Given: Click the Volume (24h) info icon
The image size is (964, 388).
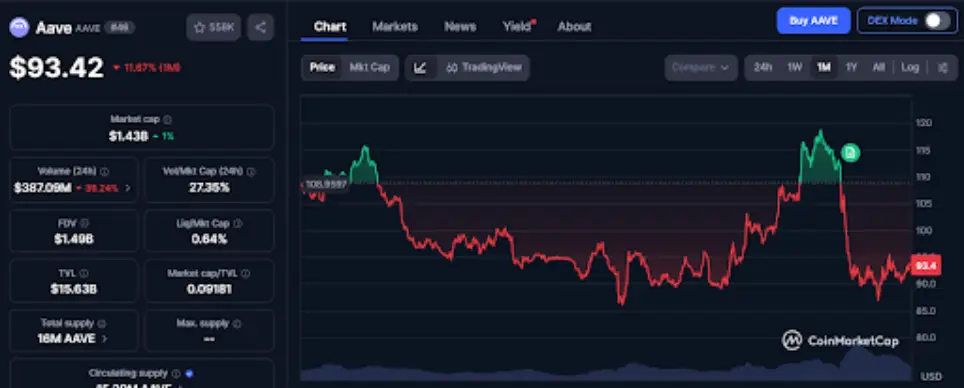Looking at the screenshot, I should pos(105,172).
